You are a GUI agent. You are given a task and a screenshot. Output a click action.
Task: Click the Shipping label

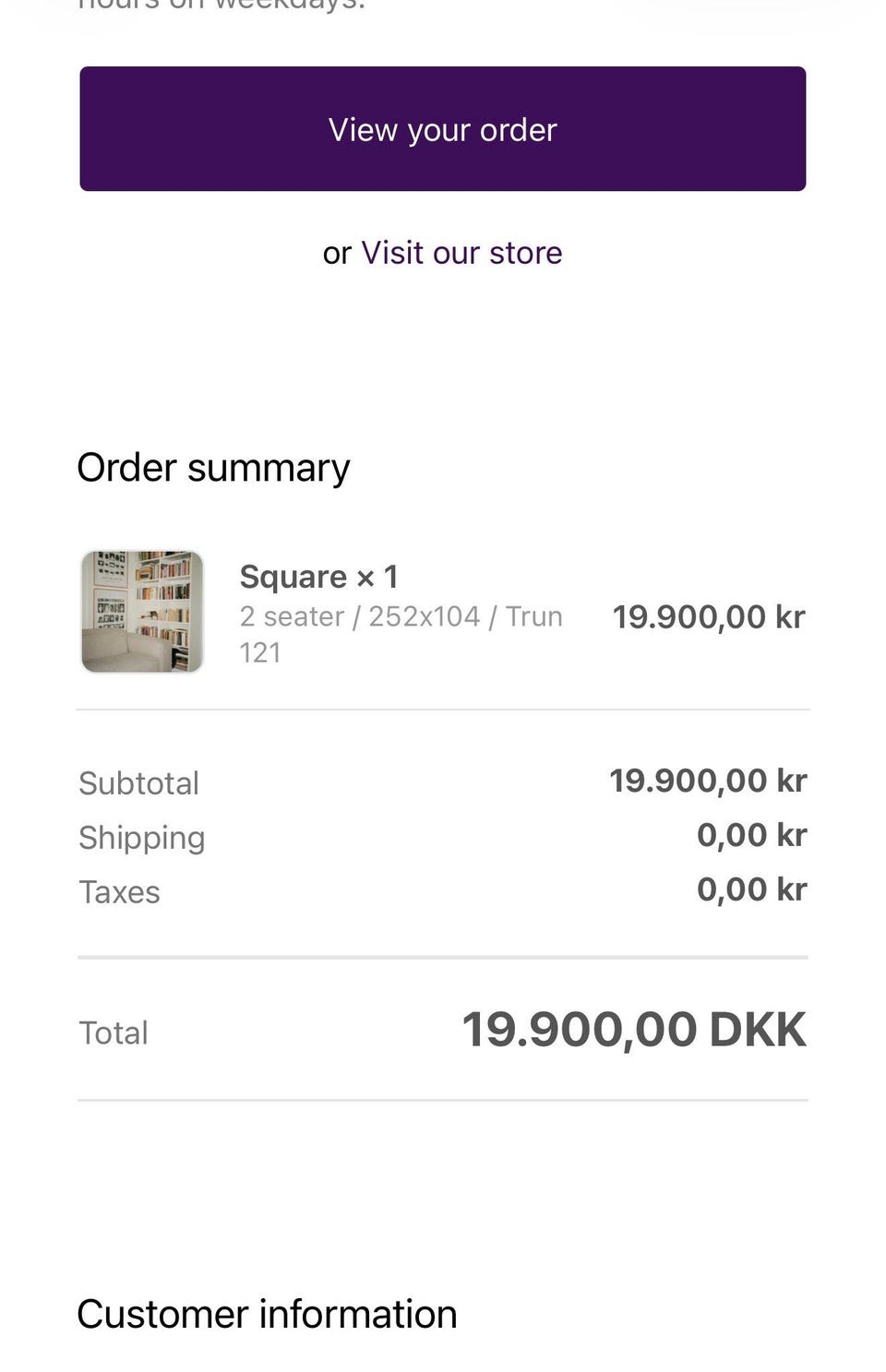coord(141,838)
